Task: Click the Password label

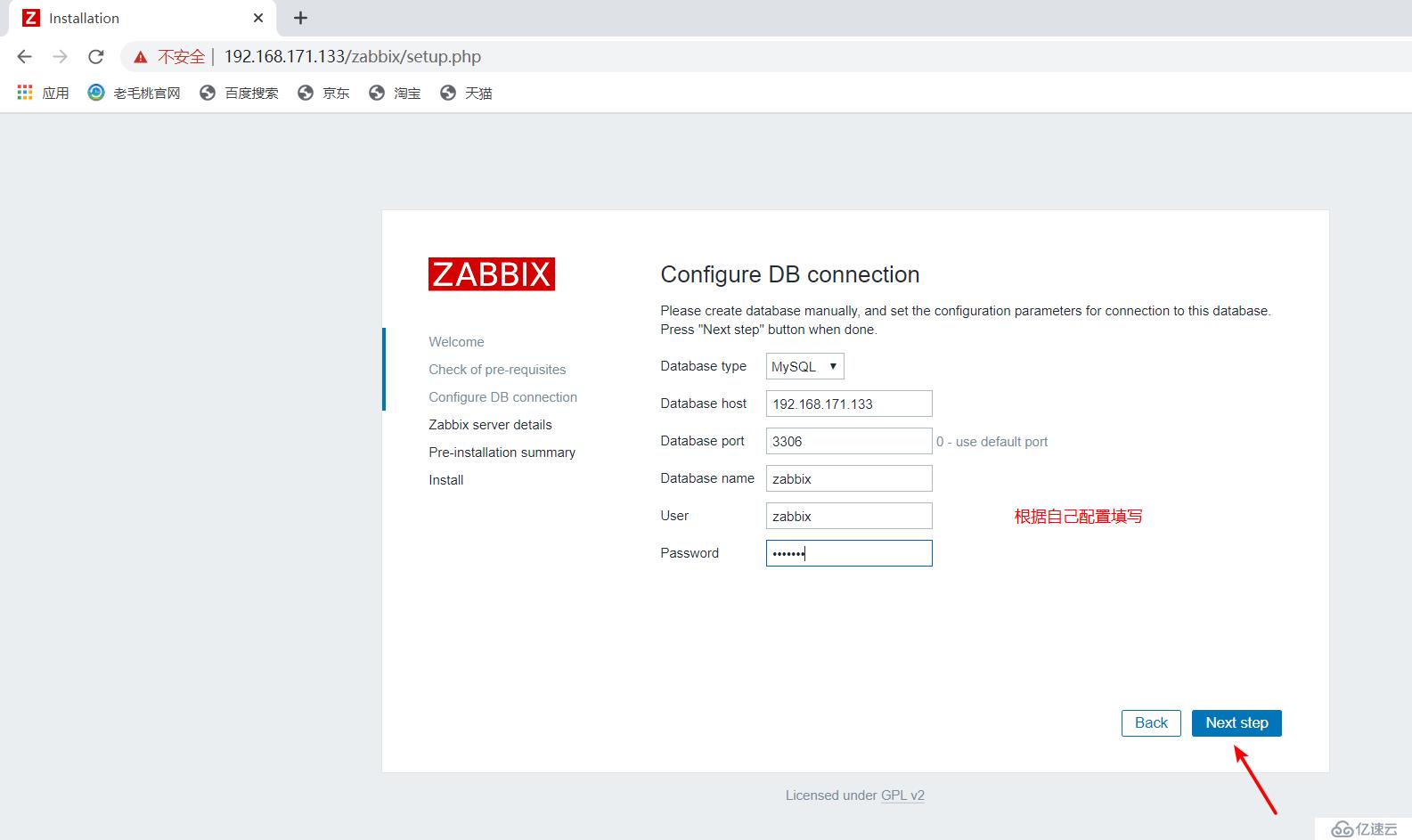Action: tap(690, 553)
